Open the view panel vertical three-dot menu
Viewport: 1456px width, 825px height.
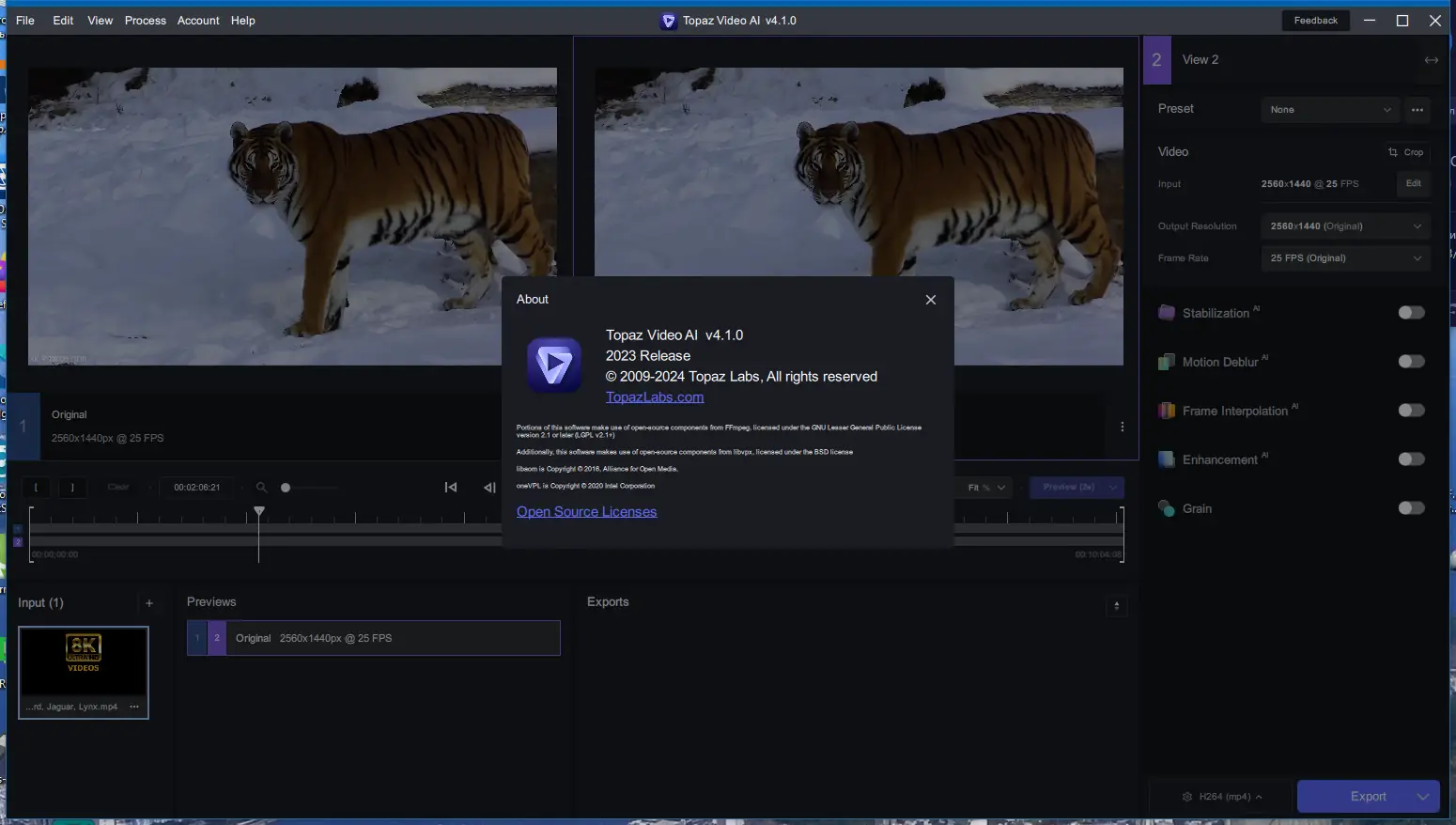tap(1123, 427)
